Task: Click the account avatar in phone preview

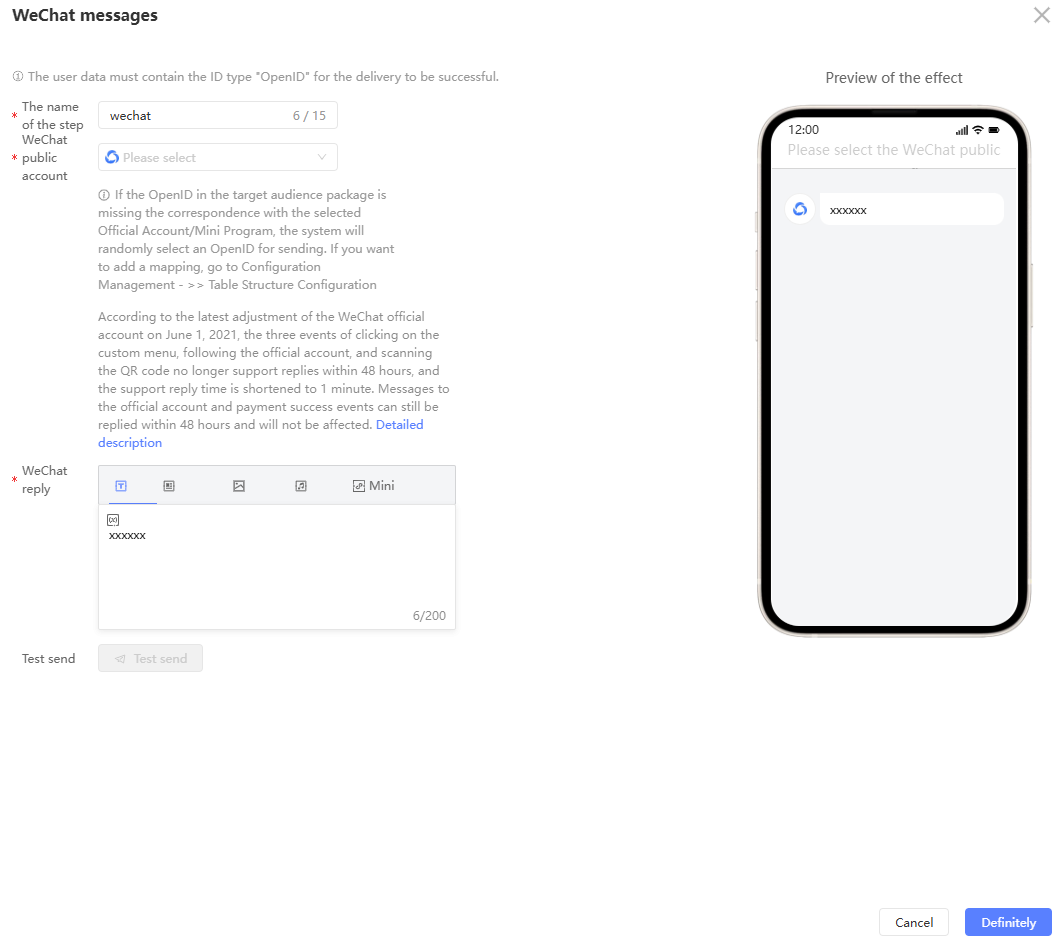Action: pyautogui.click(x=800, y=209)
